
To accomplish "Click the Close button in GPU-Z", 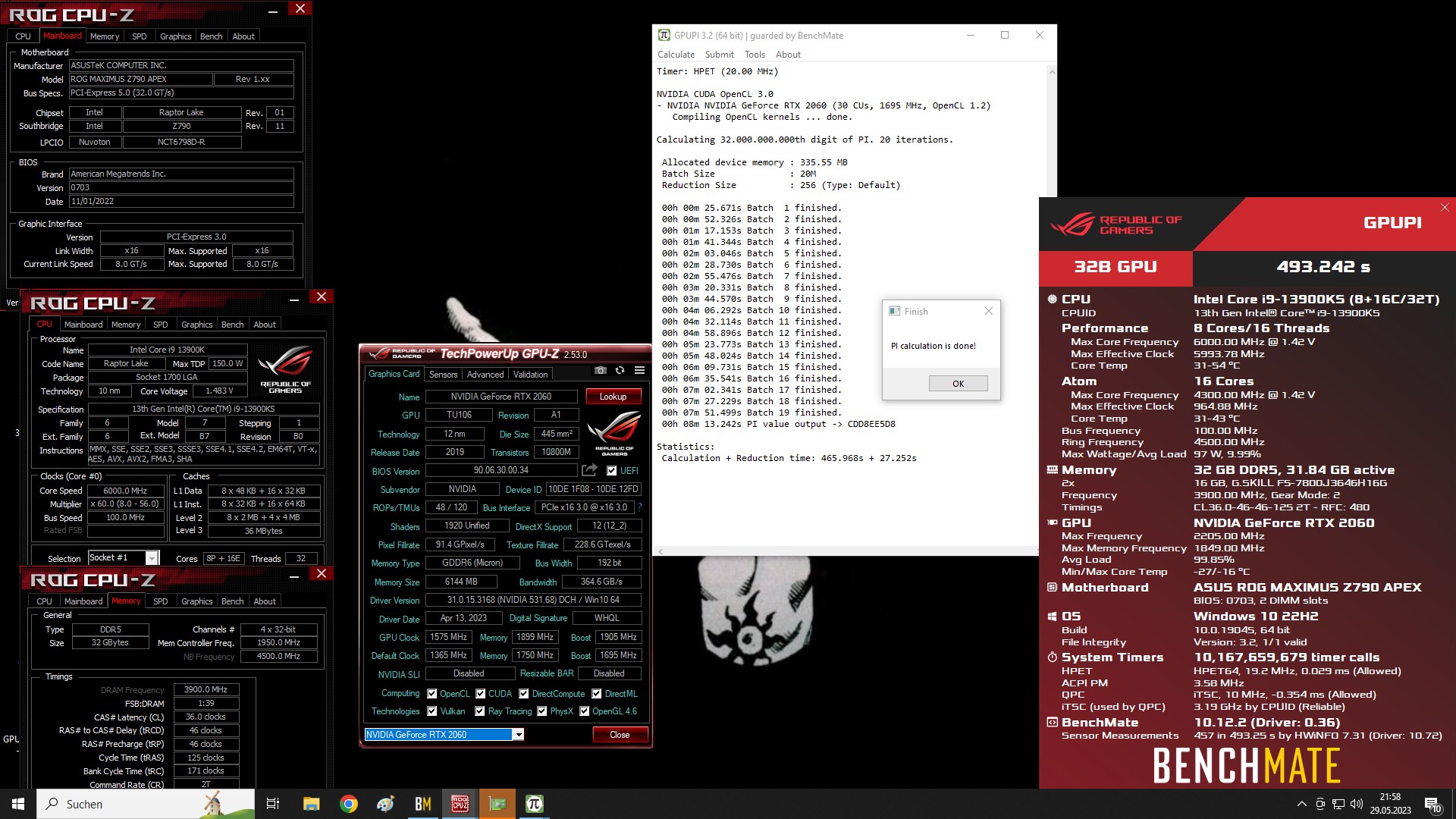I will click(620, 734).
